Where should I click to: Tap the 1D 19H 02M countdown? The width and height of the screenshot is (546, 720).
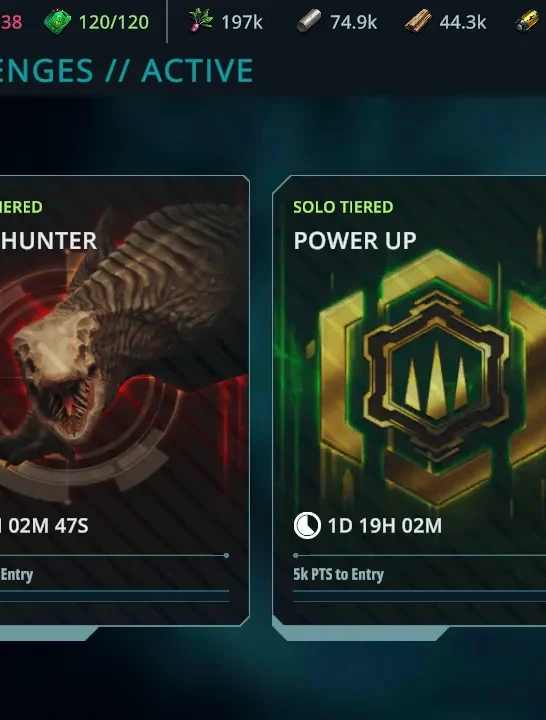coord(385,526)
